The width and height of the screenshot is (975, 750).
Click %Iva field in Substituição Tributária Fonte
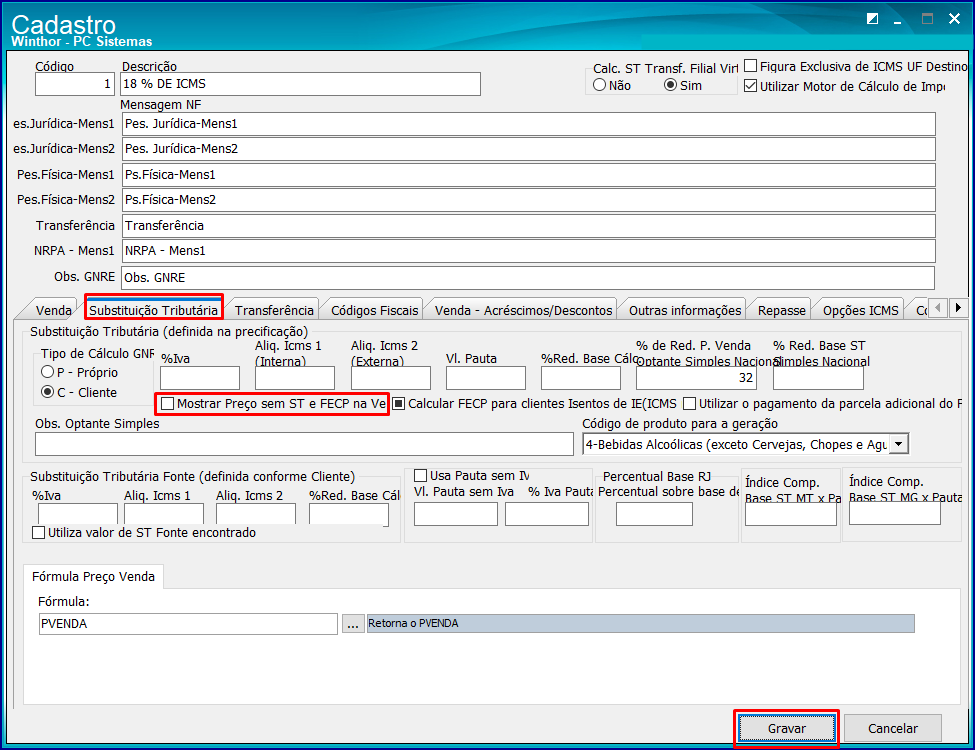[x=78, y=514]
